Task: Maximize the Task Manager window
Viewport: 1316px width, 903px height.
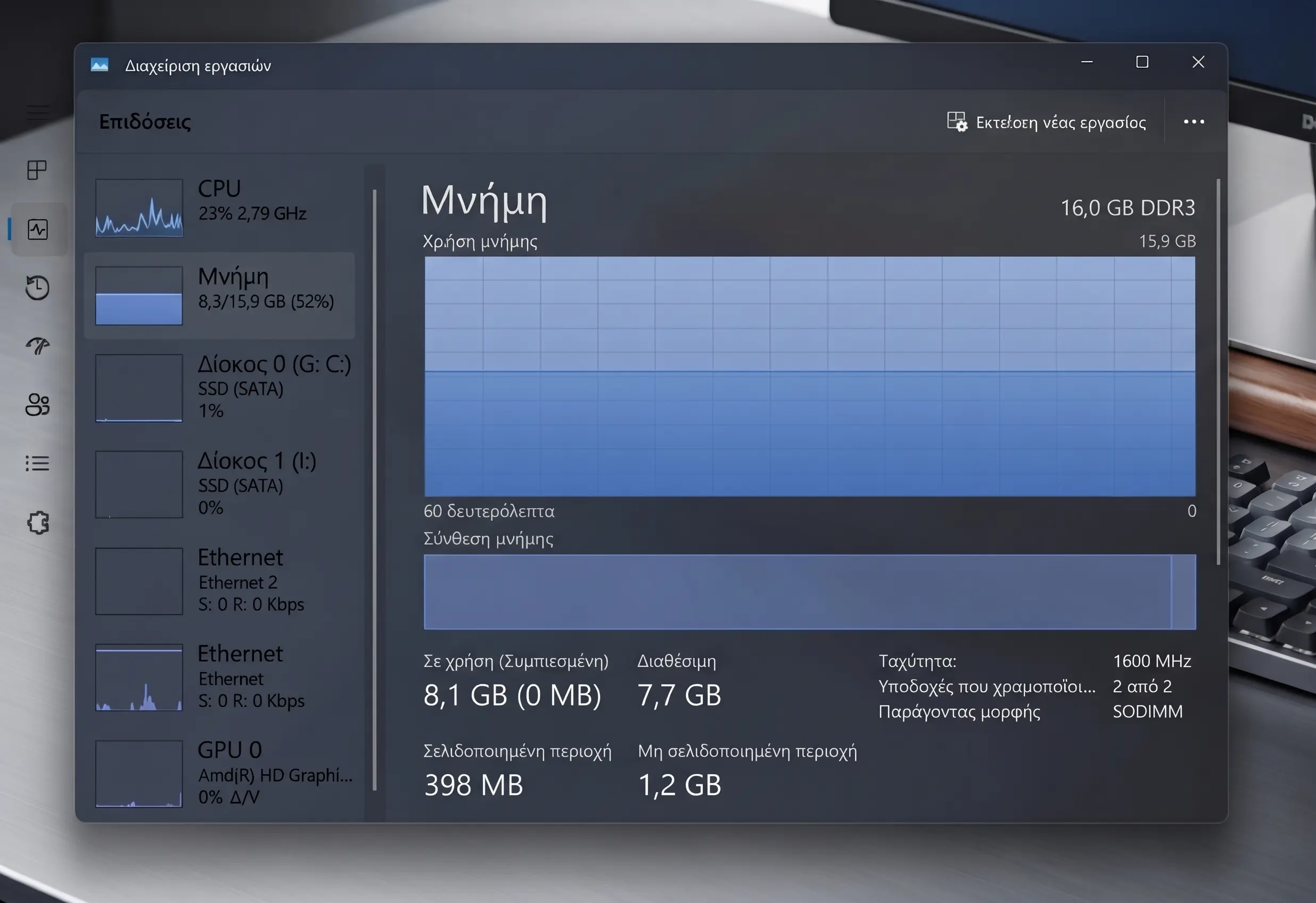Action: (x=1142, y=62)
